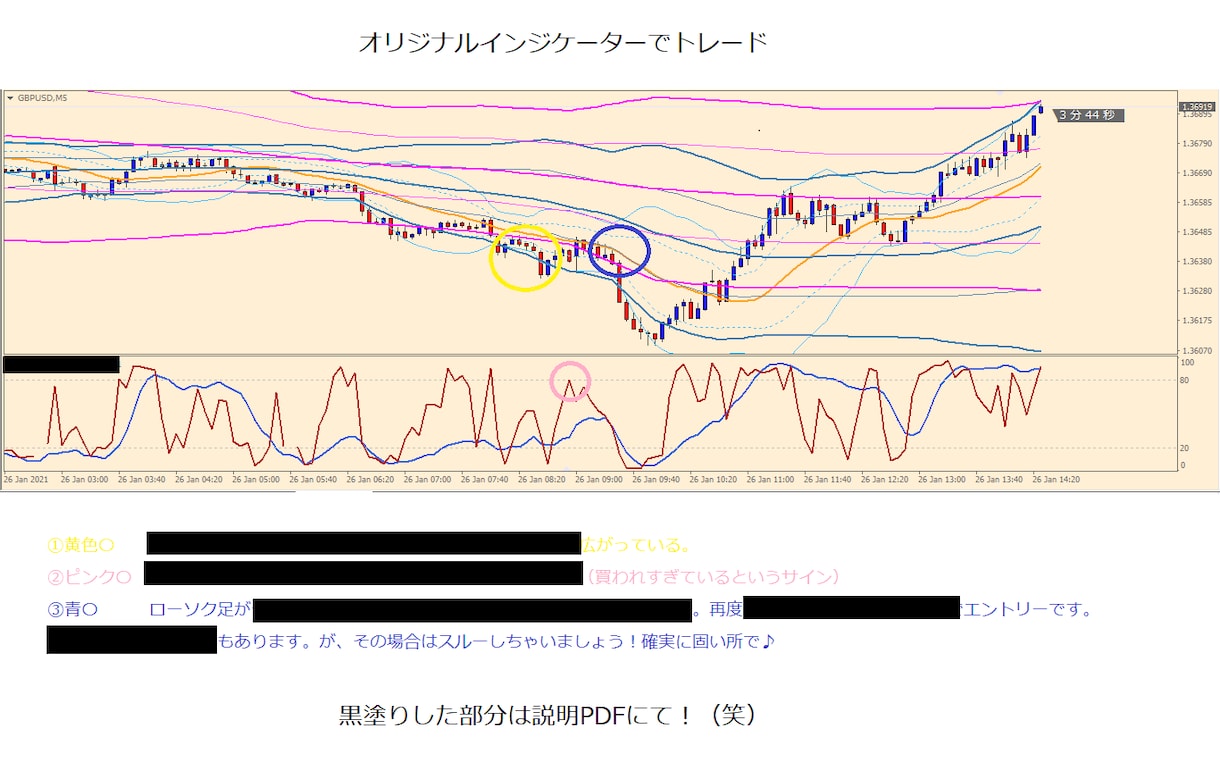Screen dimensions: 1220x779
Task: Select the GBPUSD,M5 chart symbol label
Action: click(42, 98)
